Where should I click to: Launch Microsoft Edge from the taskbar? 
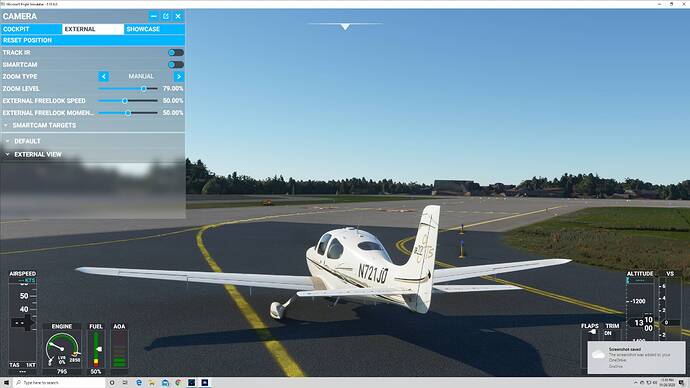[139, 383]
